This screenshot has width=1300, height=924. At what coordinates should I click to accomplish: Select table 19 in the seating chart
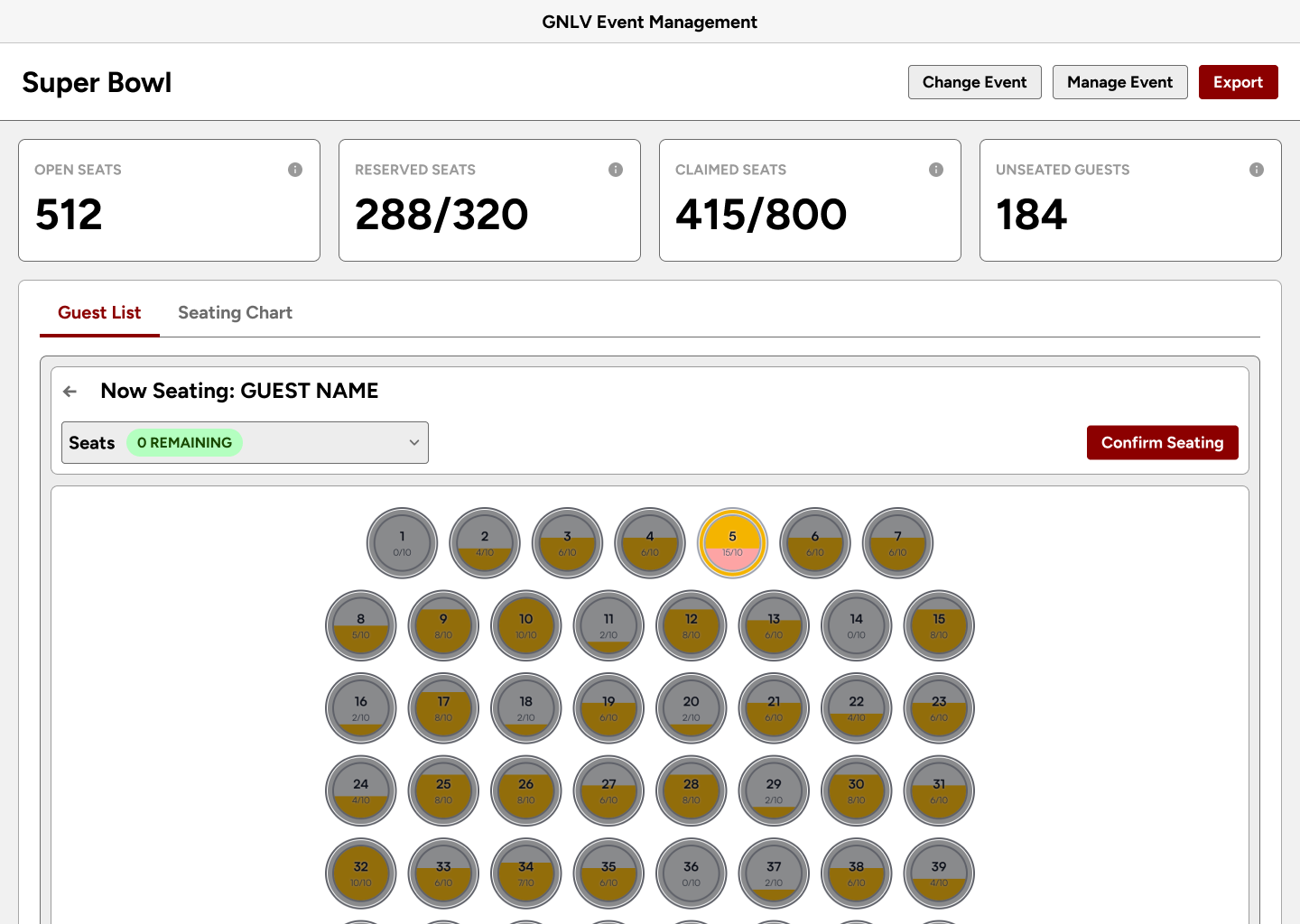(608, 708)
